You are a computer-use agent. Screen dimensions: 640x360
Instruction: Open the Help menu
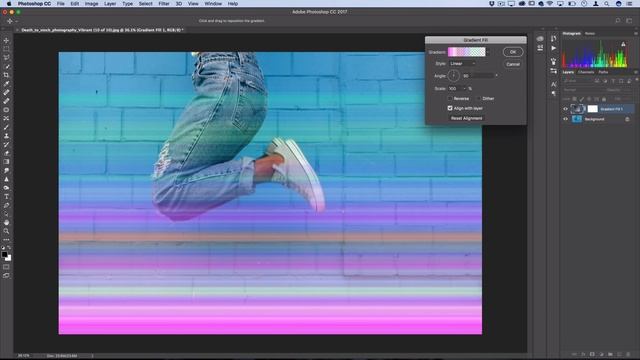click(233, 4)
